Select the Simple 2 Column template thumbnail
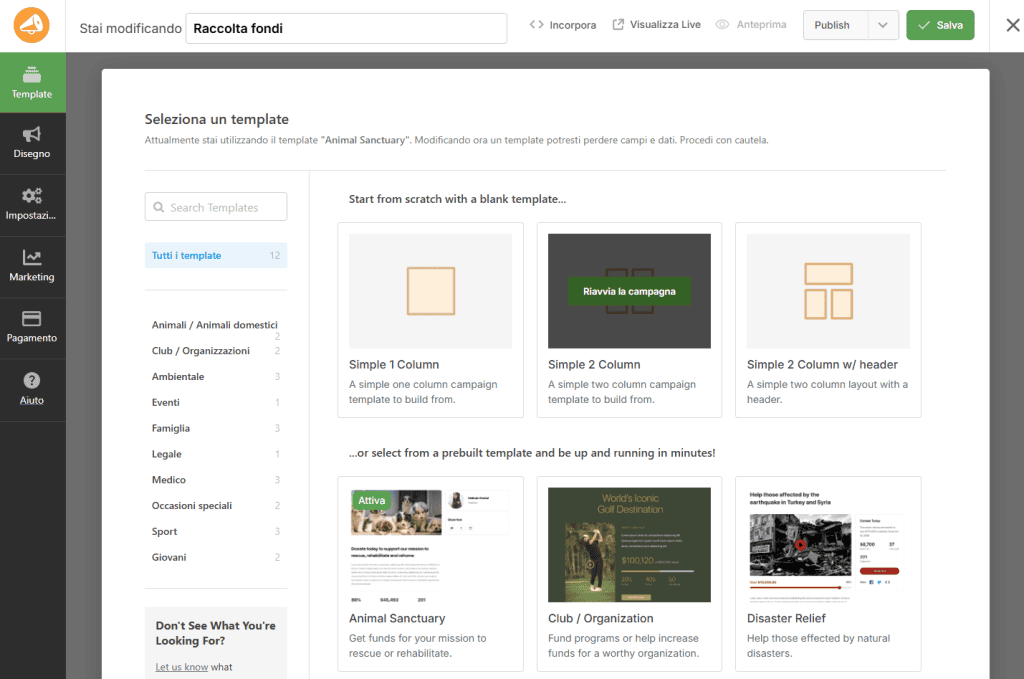 [629, 290]
